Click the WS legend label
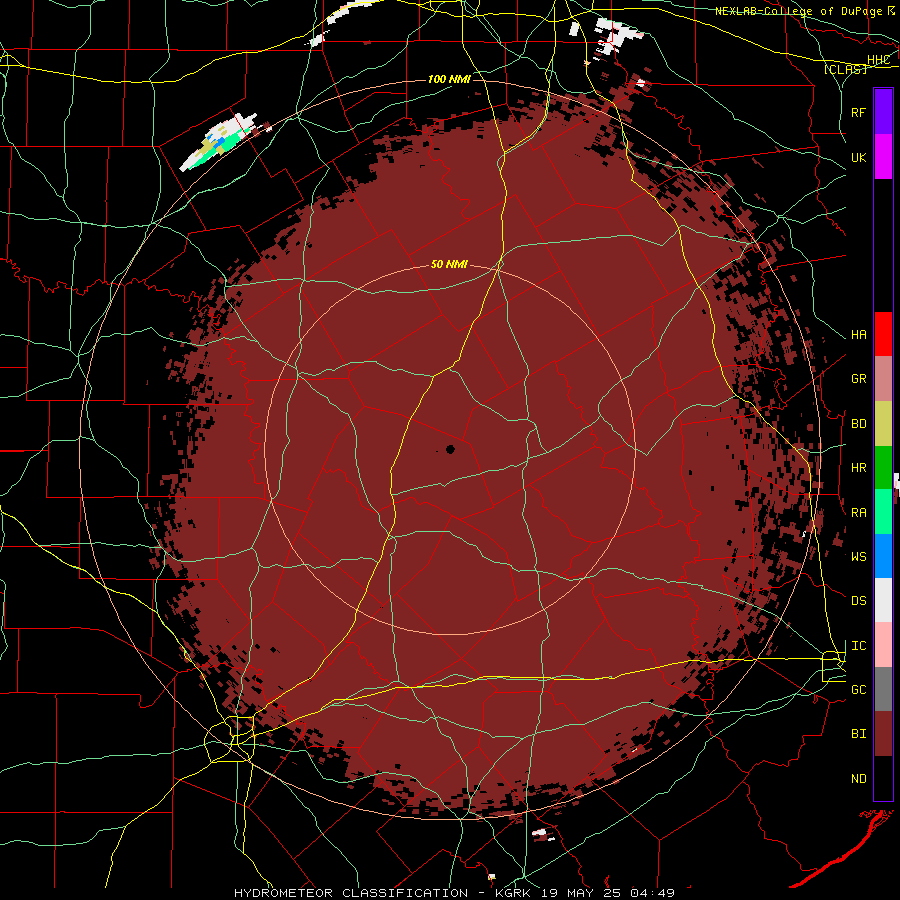 [x=858, y=556]
